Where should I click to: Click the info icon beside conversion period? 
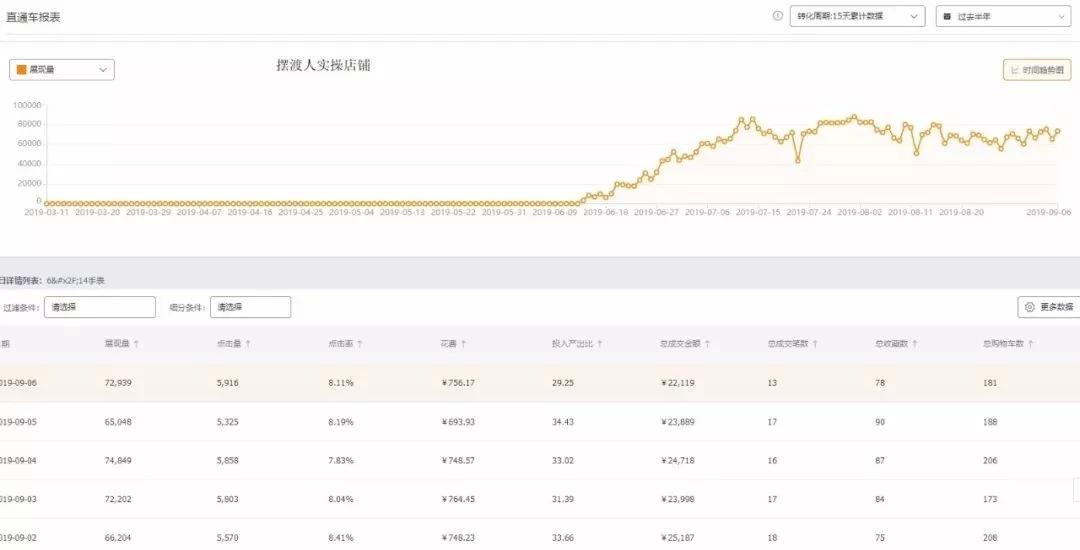point(778,16)
